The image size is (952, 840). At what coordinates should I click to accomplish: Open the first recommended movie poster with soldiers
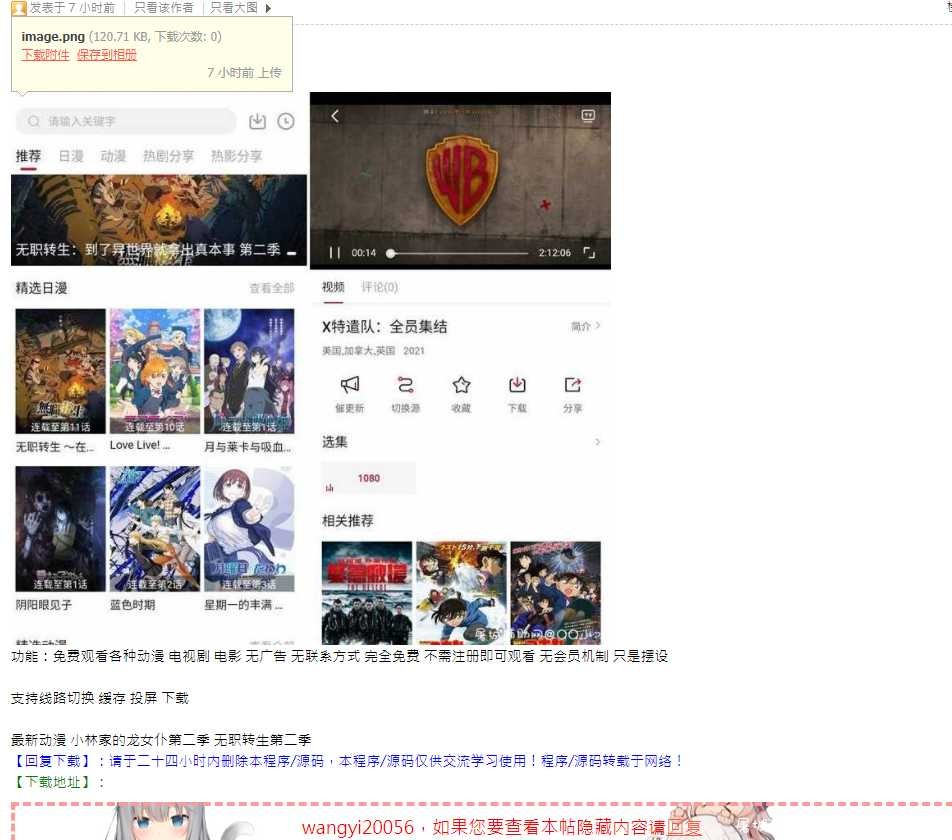click(x=367, y=592)
